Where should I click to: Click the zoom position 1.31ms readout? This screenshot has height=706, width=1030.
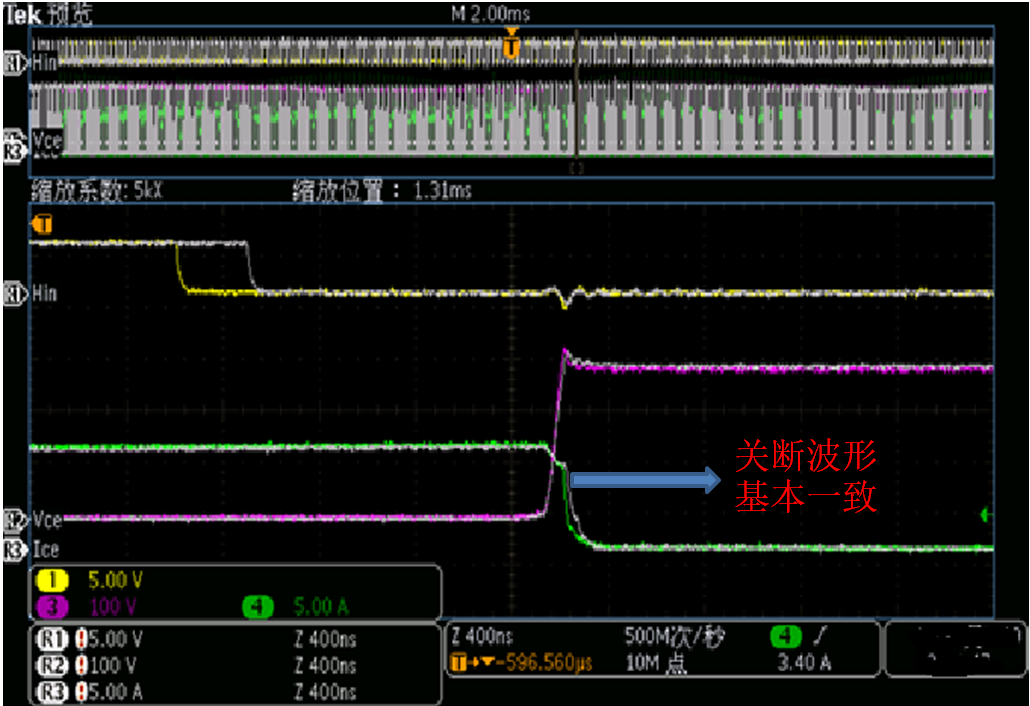(382, 190)
